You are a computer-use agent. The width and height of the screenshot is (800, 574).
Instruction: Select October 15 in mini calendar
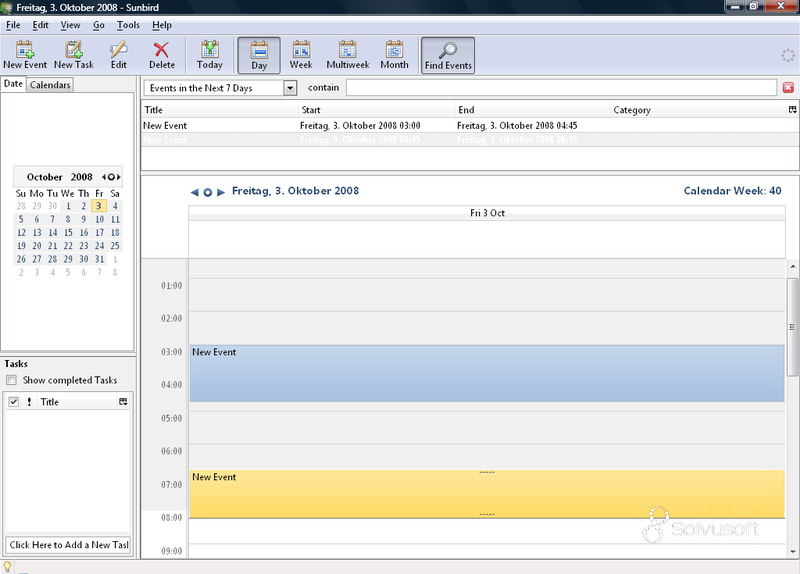[68, 233]
